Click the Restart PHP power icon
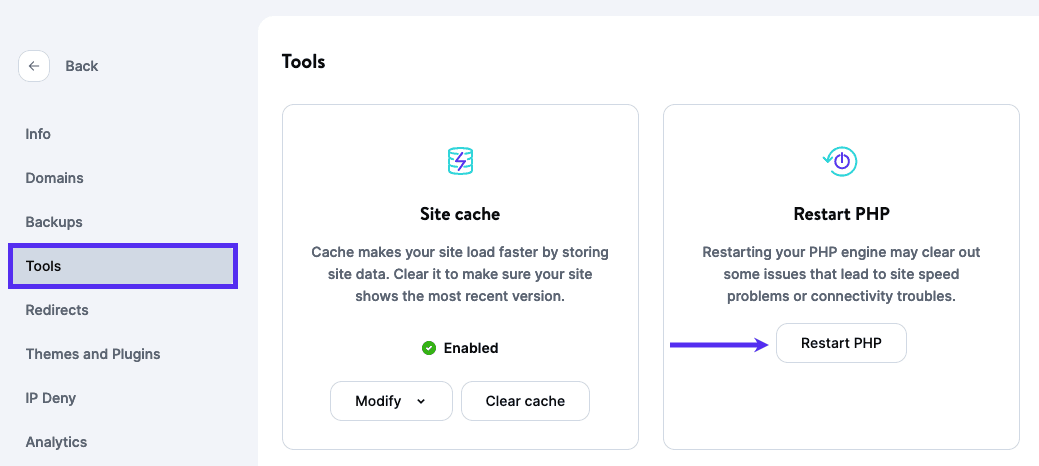This screenshot has width=1039, height=466. (x=841, y=160)
